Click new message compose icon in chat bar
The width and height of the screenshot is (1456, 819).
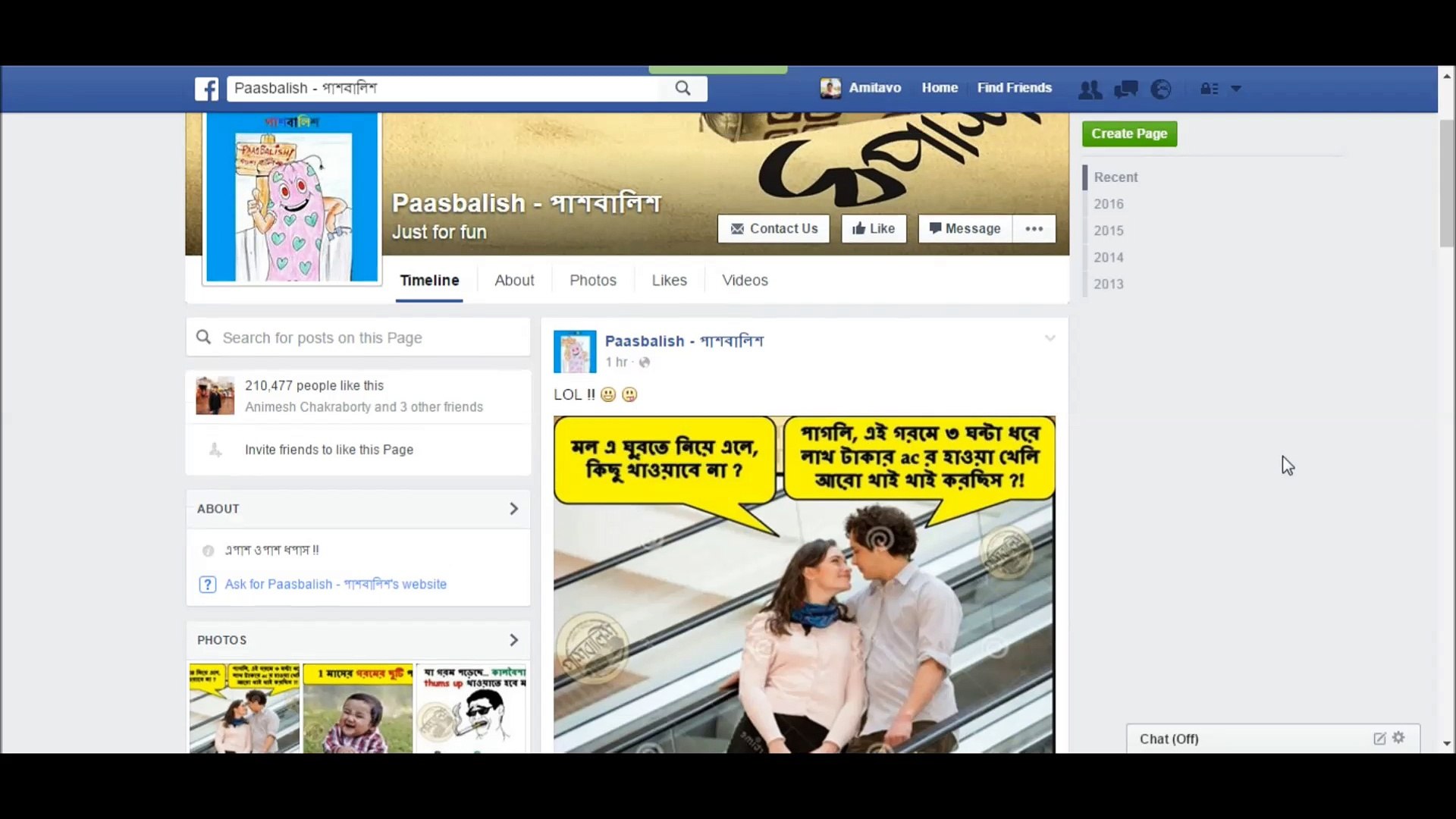[x=1379, y=739]
